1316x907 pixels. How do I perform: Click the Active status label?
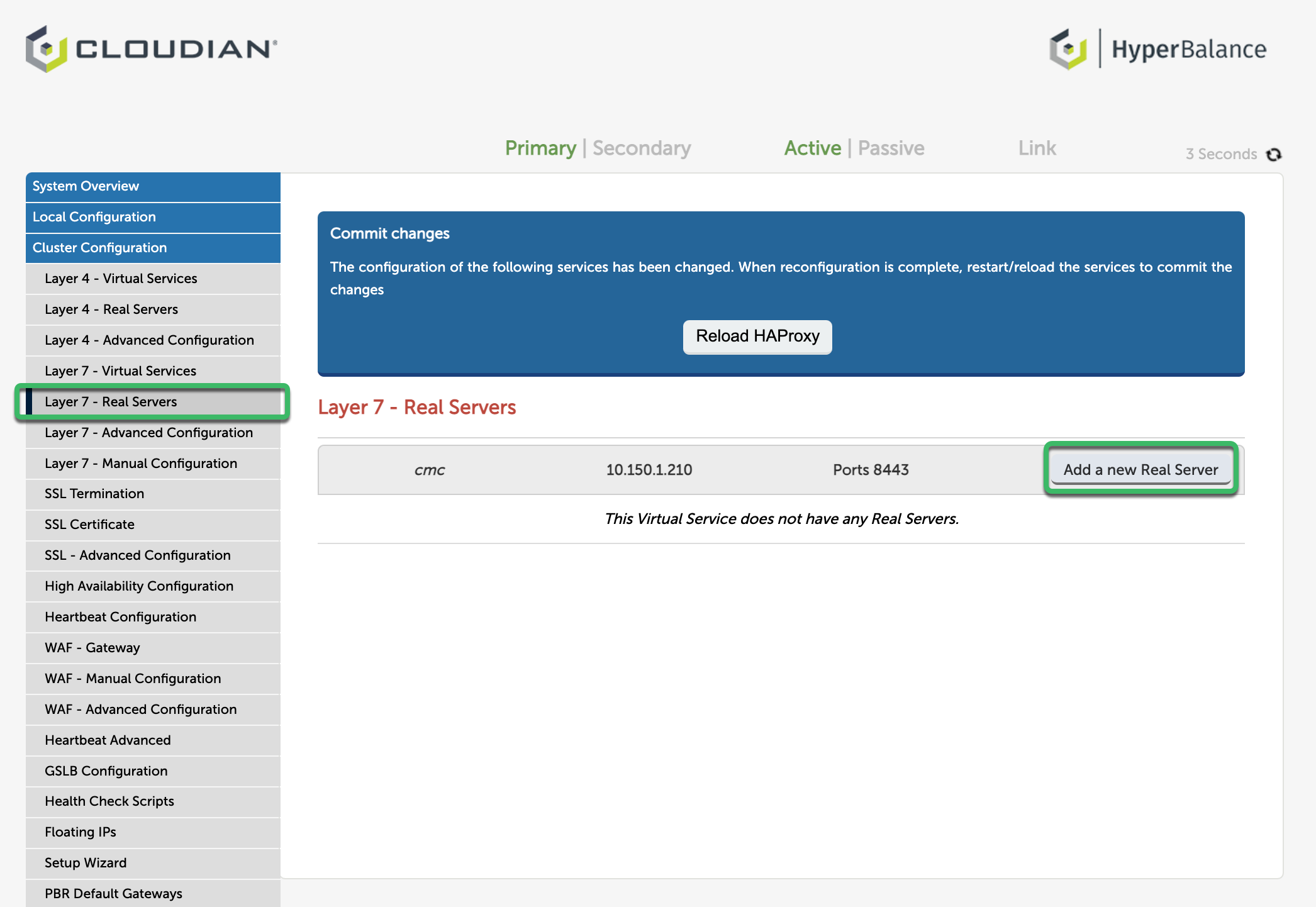[812, 148]
